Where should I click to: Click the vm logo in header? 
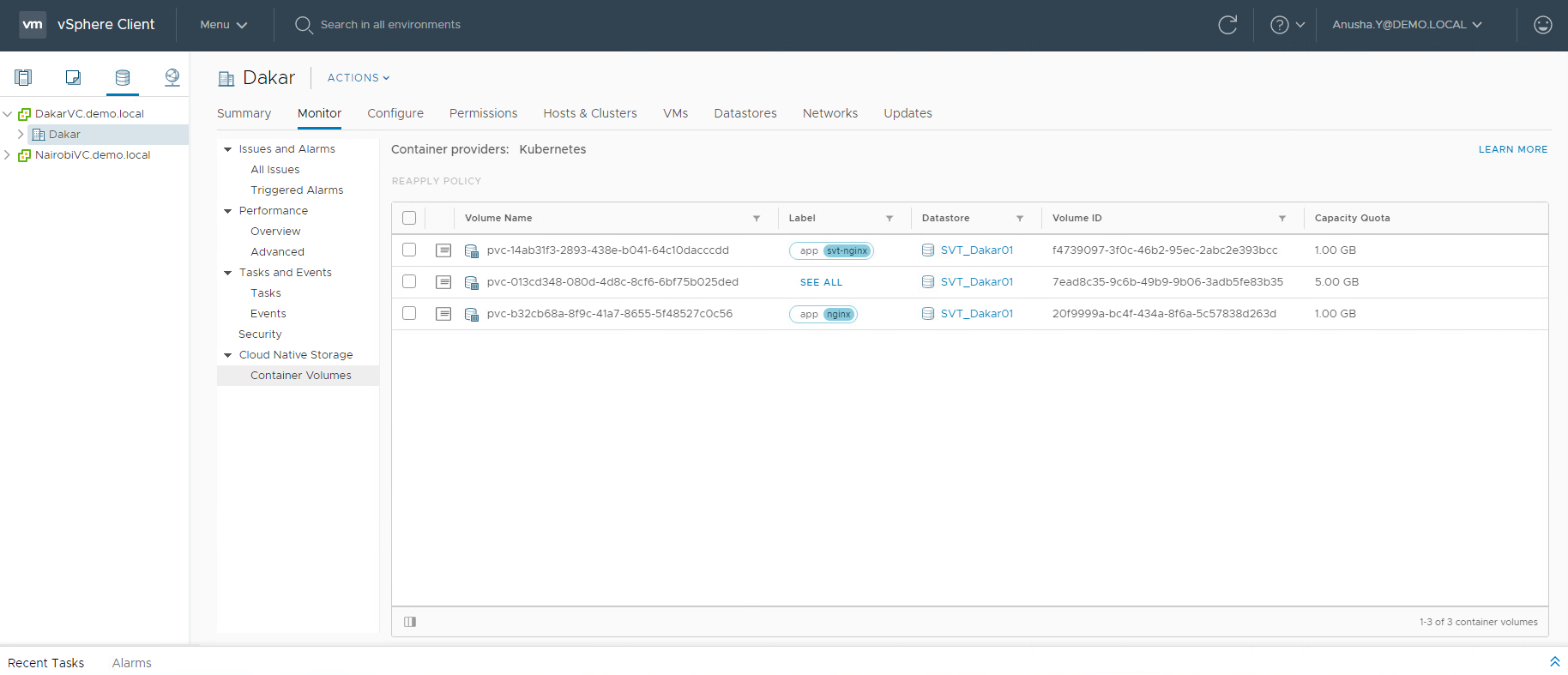tap(33, 25)
